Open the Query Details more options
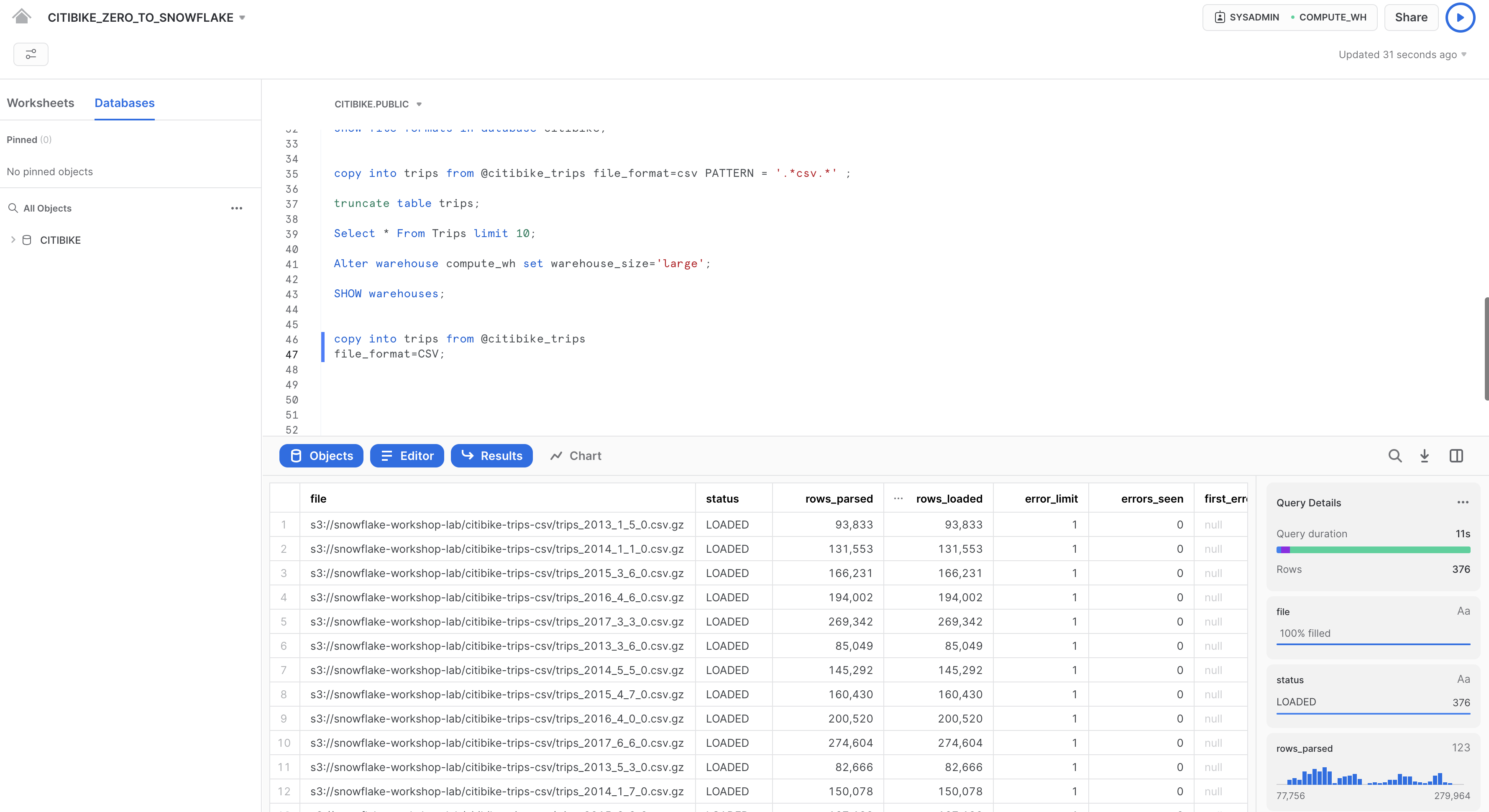This screenshot has width=1489, height=812. pos(1462,502)
